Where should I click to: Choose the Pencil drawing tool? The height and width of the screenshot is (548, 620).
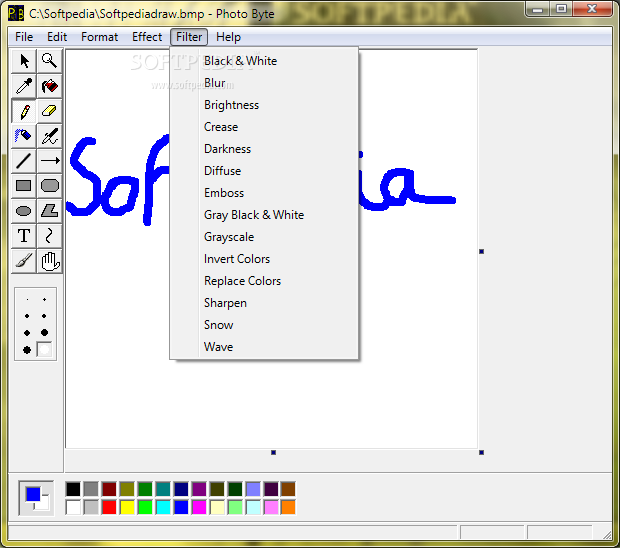(24, 111)
